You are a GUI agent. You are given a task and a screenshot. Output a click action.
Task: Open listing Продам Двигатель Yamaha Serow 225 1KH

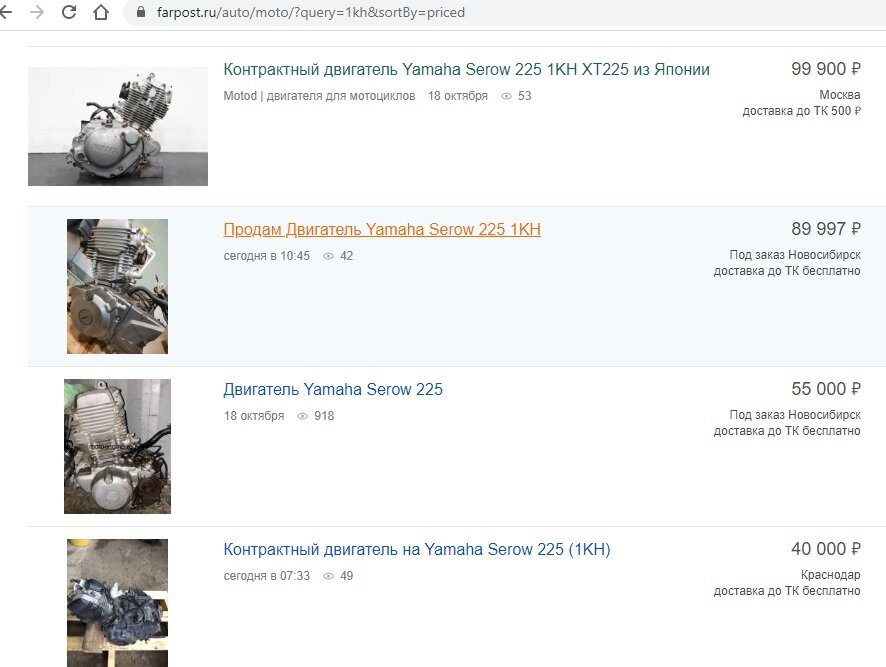point(382,229)
